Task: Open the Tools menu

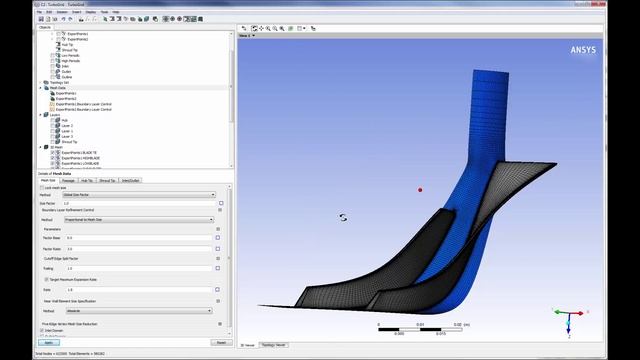Action: (x=104, y=12)
